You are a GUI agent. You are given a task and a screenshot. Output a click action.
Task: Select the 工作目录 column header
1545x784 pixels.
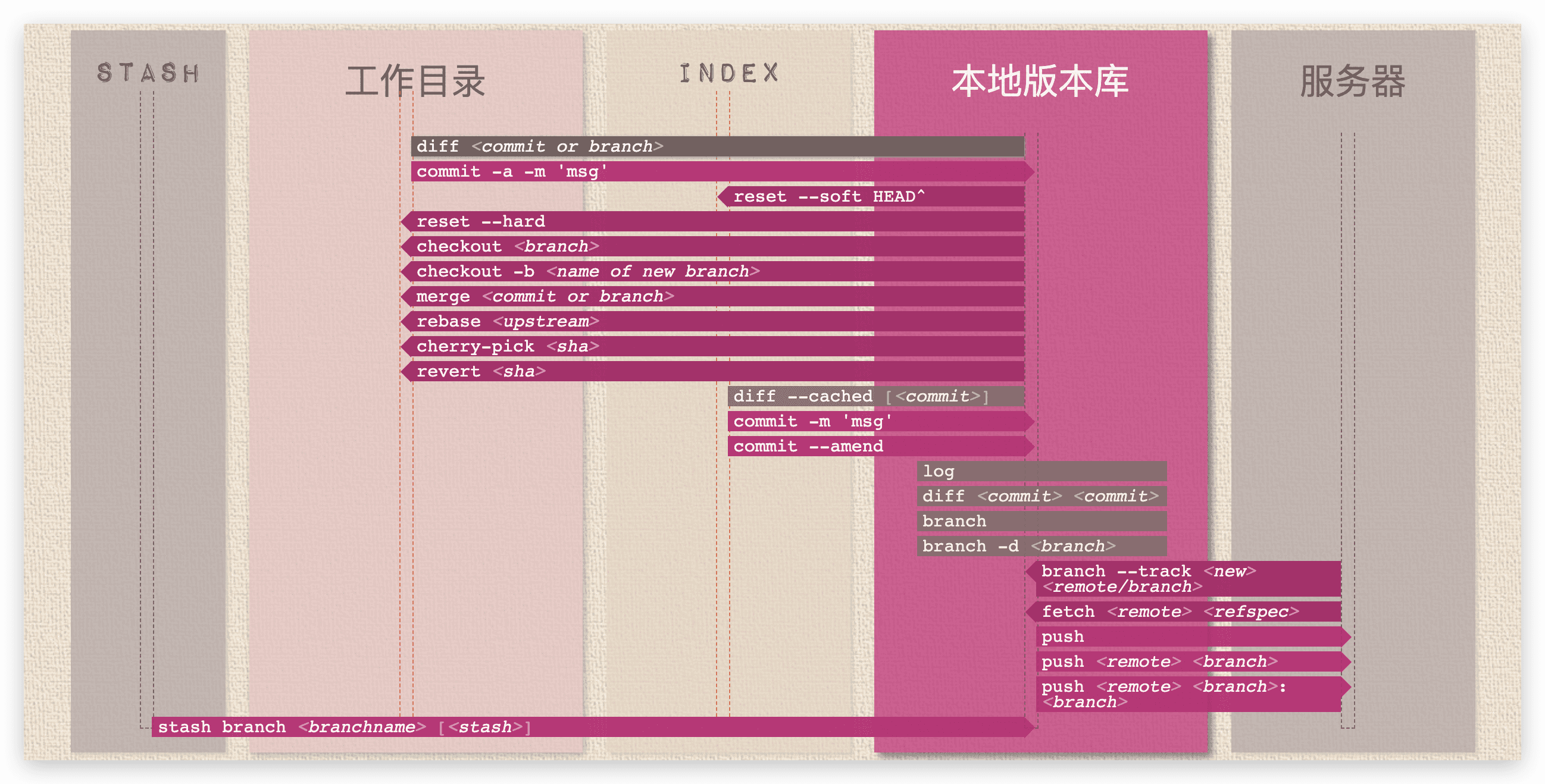pyautogui.click(x=415, y=81)
